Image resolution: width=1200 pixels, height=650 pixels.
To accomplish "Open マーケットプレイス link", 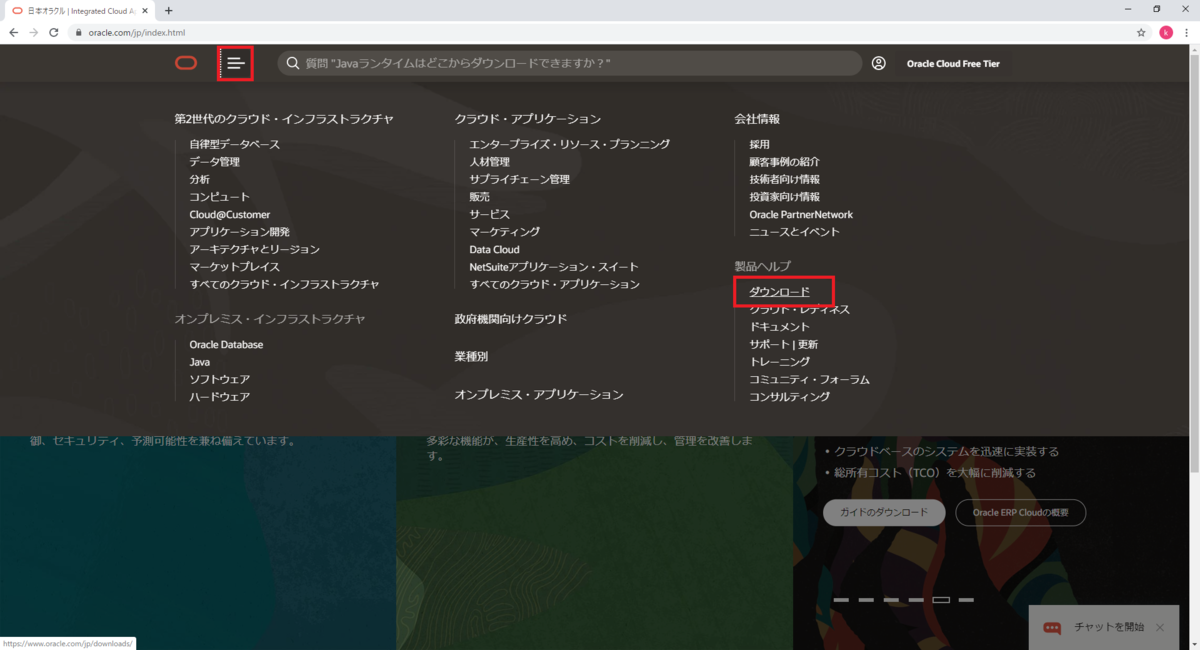I will (x=235, y=267).
